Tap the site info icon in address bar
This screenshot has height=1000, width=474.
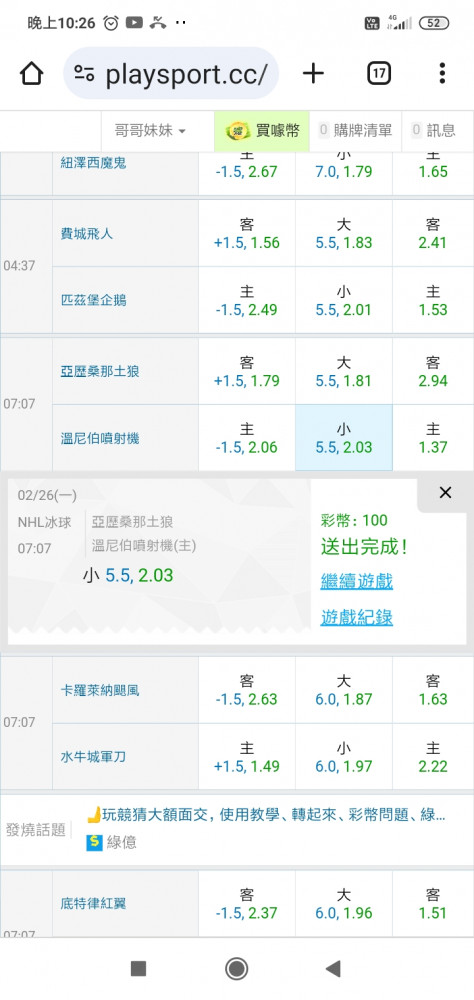pyautogui.click(x=84, y=73)
